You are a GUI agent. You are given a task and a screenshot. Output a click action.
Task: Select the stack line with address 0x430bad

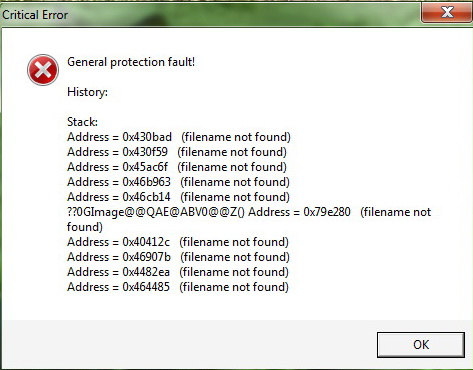click(179, 137)
